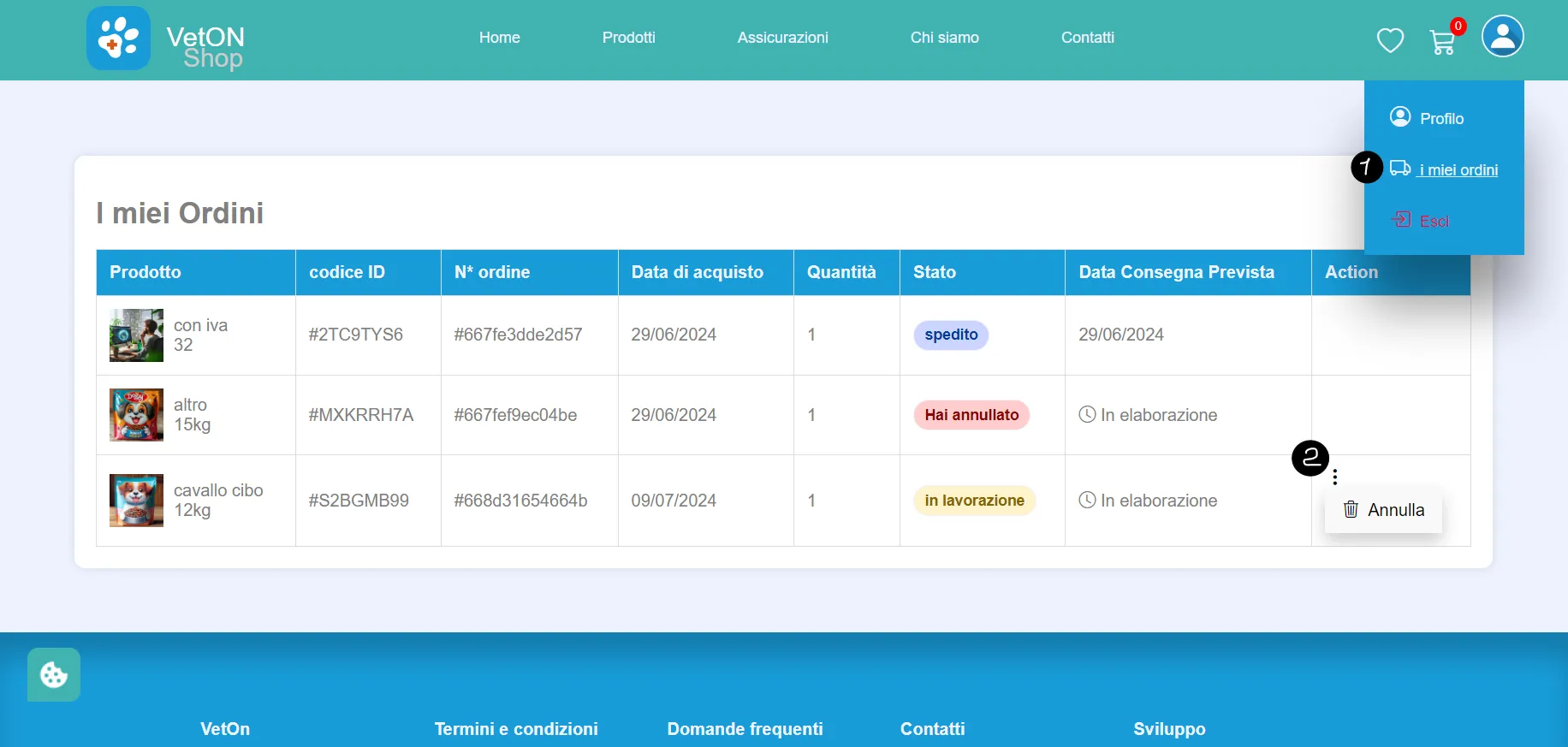The width and height of the screenshot is (1568, 747).
Task: Click VetOn footer heading
Action: [225, 729]
